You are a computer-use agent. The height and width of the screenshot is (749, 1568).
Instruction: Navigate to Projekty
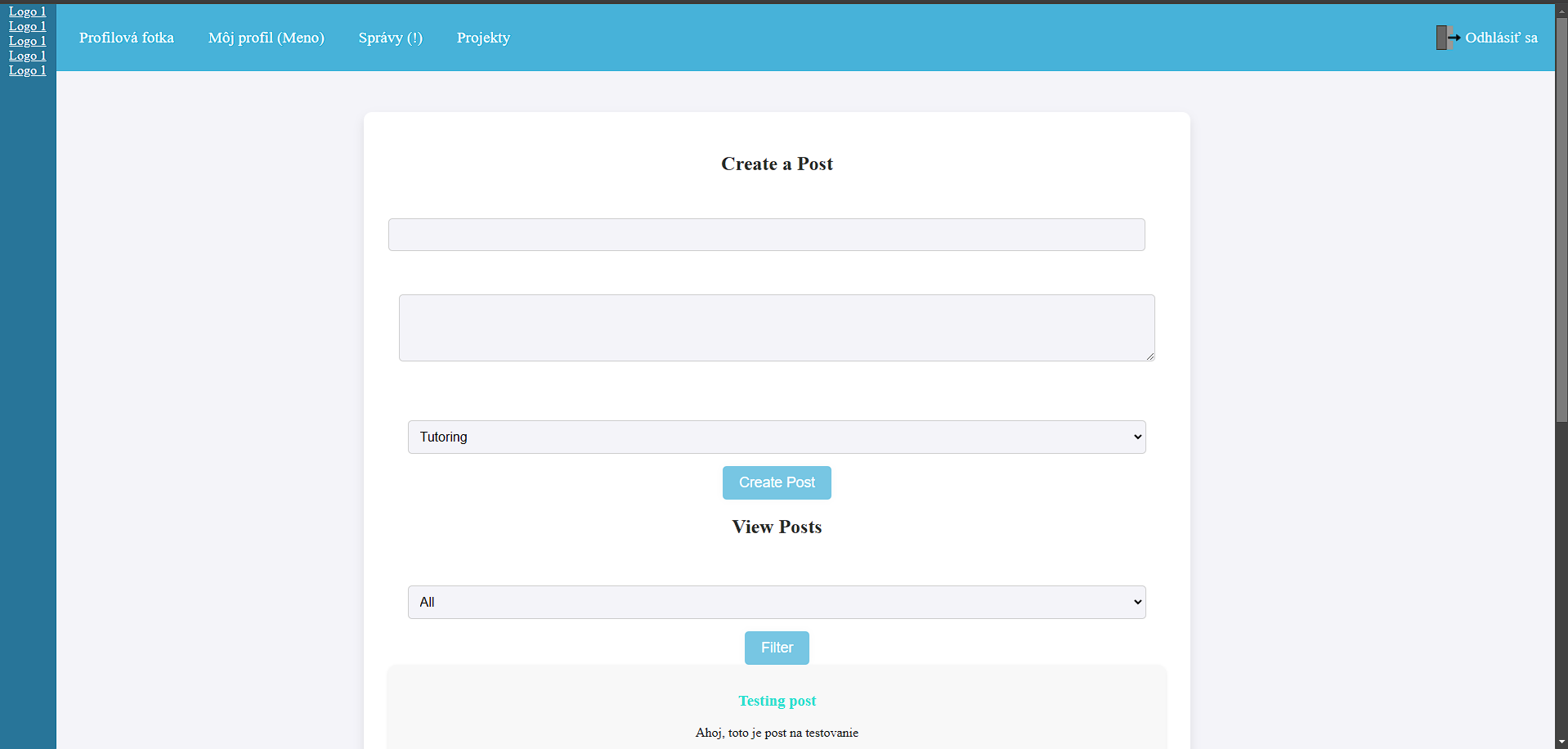[483, 38]
